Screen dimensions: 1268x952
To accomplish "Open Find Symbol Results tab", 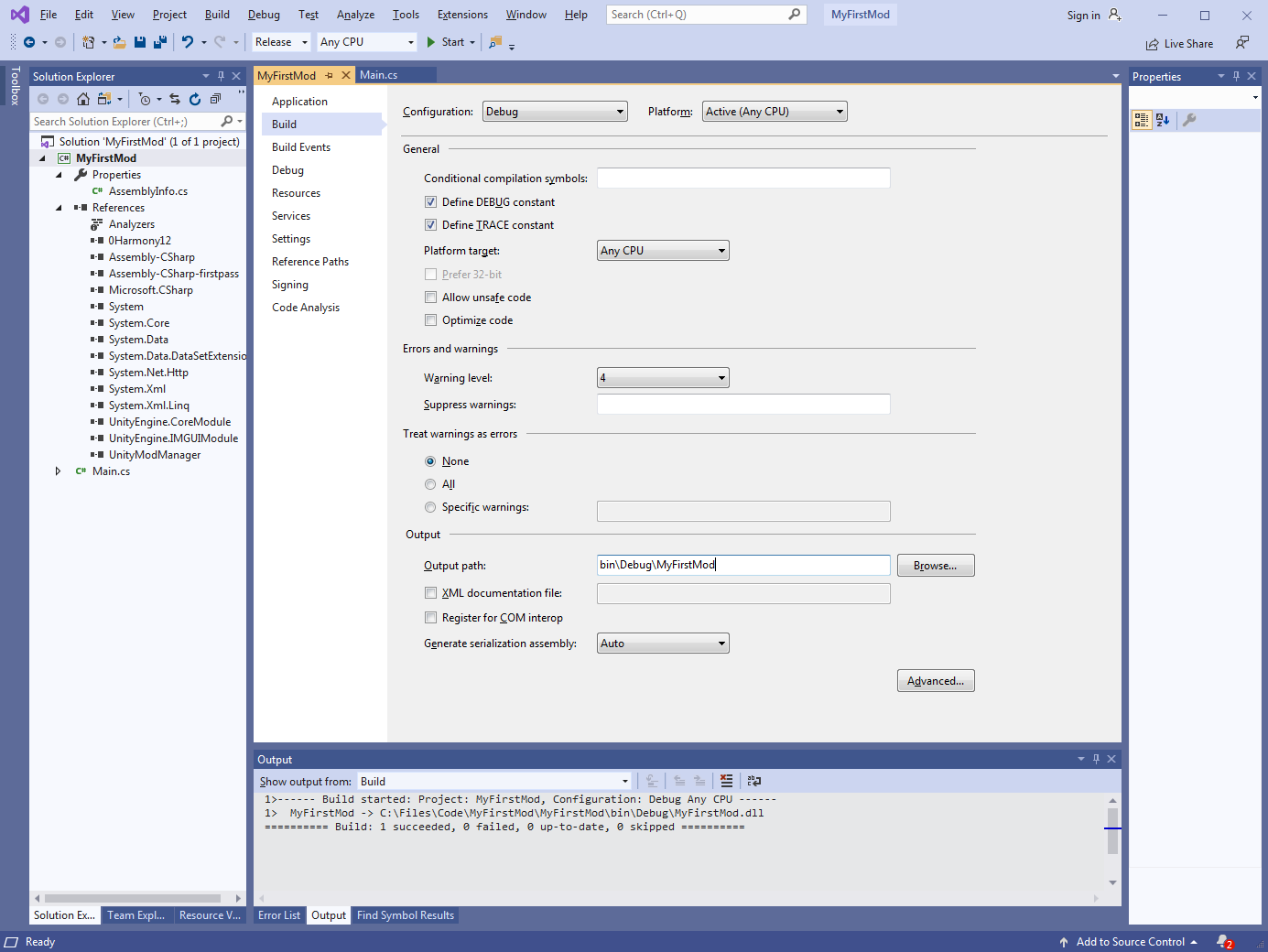I will click(x=406, y=915).
